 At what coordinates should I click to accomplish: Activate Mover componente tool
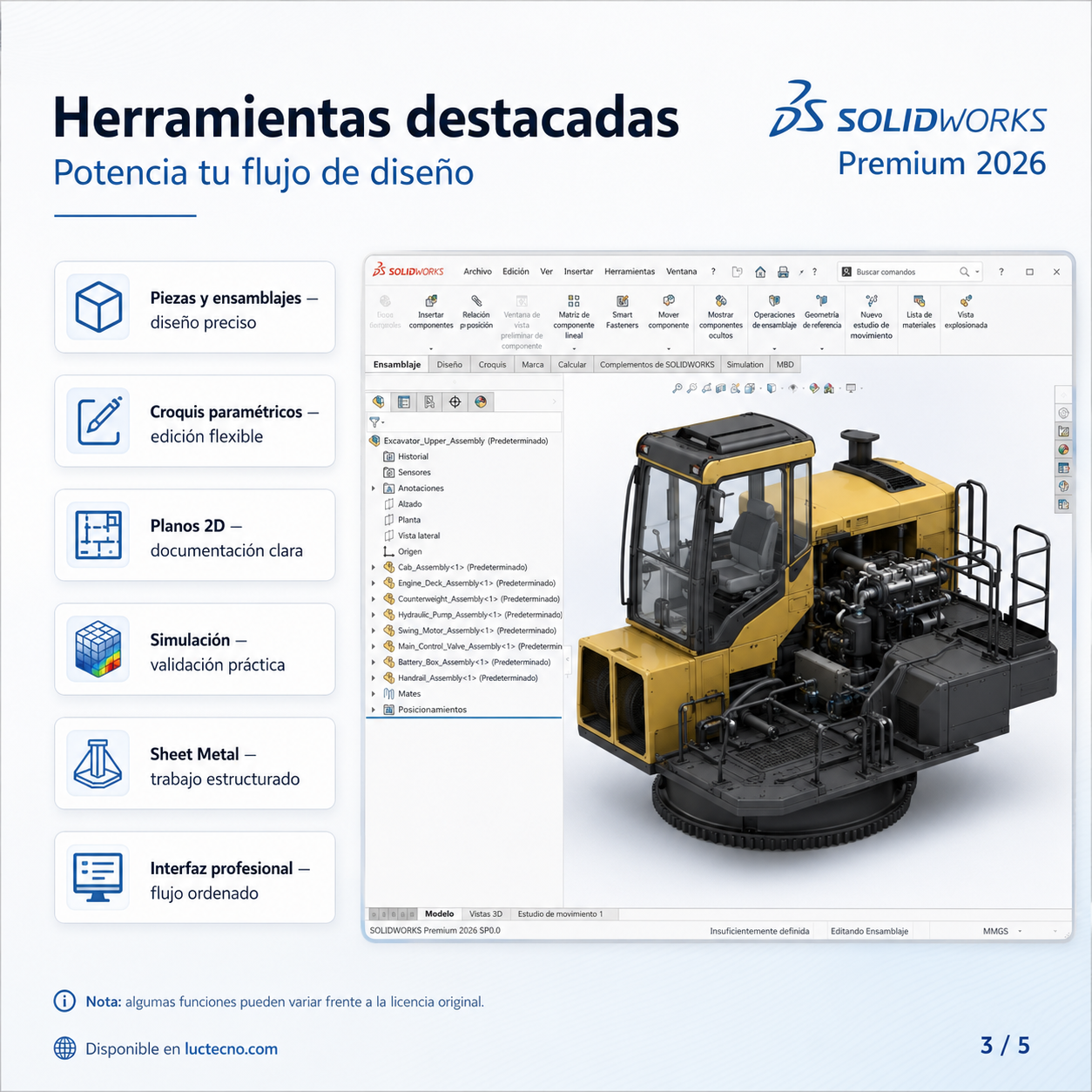[668, 313]
